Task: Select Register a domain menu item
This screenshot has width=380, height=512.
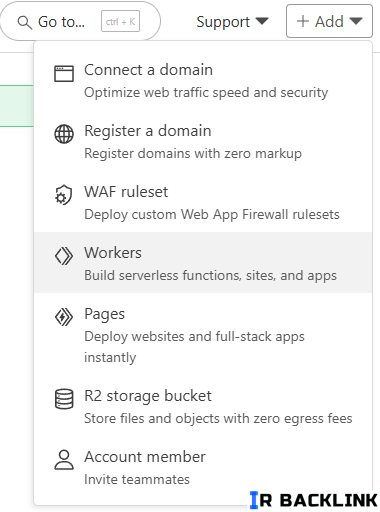Action: tap(203, 141)
